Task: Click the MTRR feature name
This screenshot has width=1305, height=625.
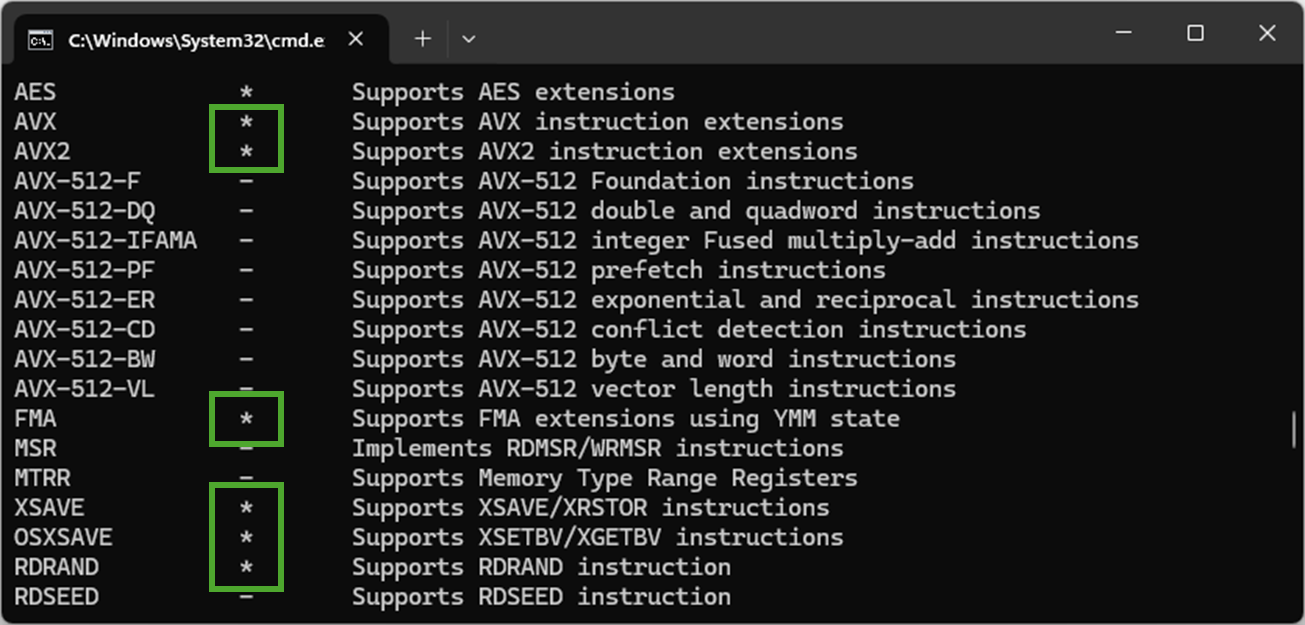Action: click(x=42, y=479)
